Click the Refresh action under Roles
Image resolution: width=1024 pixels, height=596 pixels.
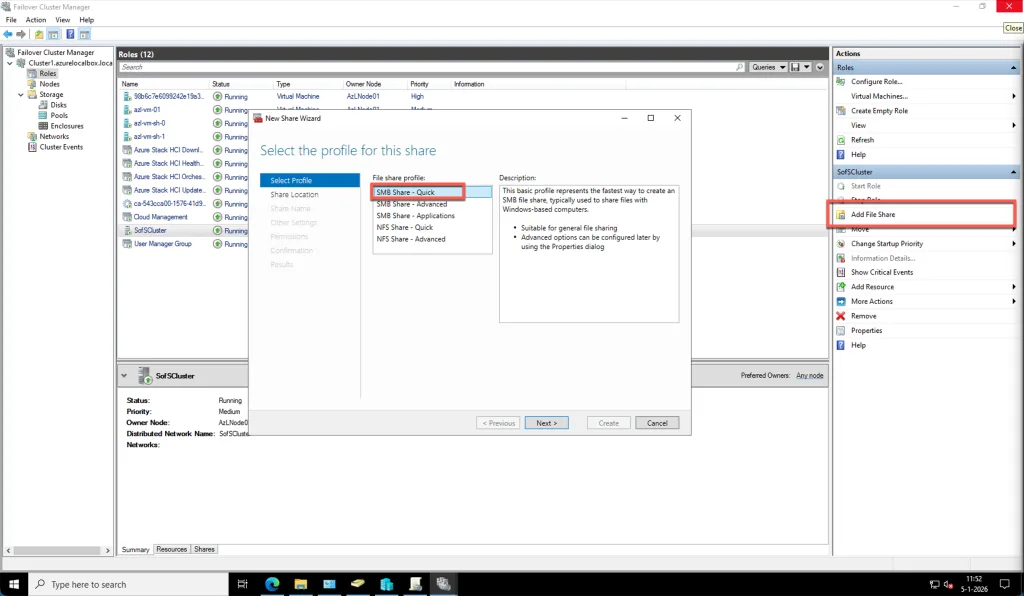pyautogui.click(x=862, y=140)
